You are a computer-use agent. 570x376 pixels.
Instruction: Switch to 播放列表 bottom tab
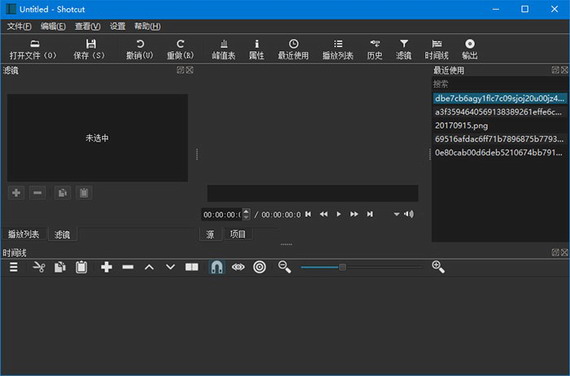tap(24, 234)
